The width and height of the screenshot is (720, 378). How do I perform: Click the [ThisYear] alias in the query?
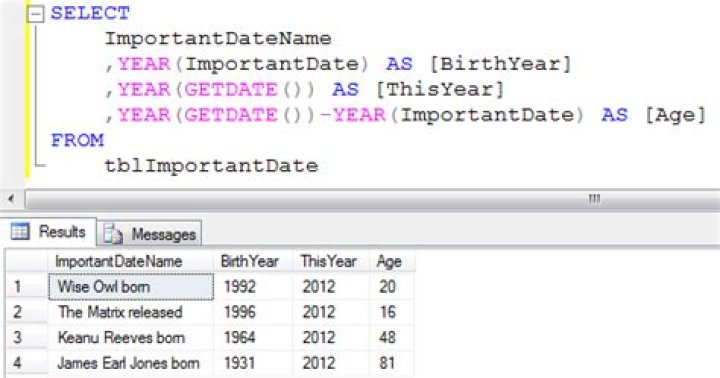coord(440,89)
